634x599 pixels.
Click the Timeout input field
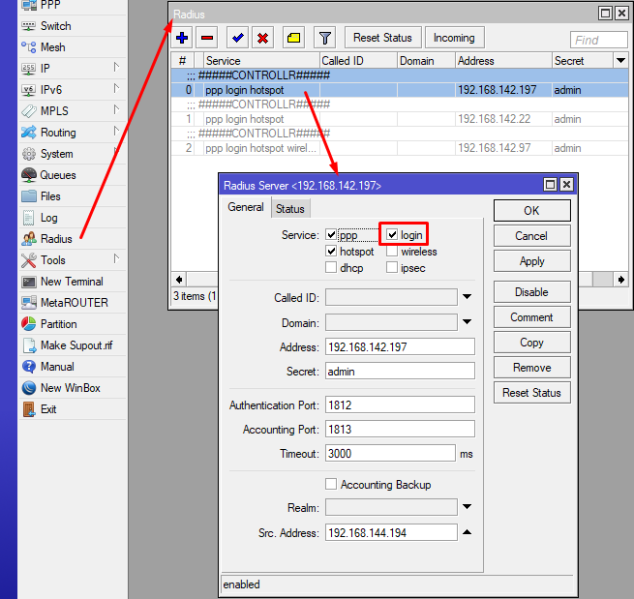tap(390, 453)
